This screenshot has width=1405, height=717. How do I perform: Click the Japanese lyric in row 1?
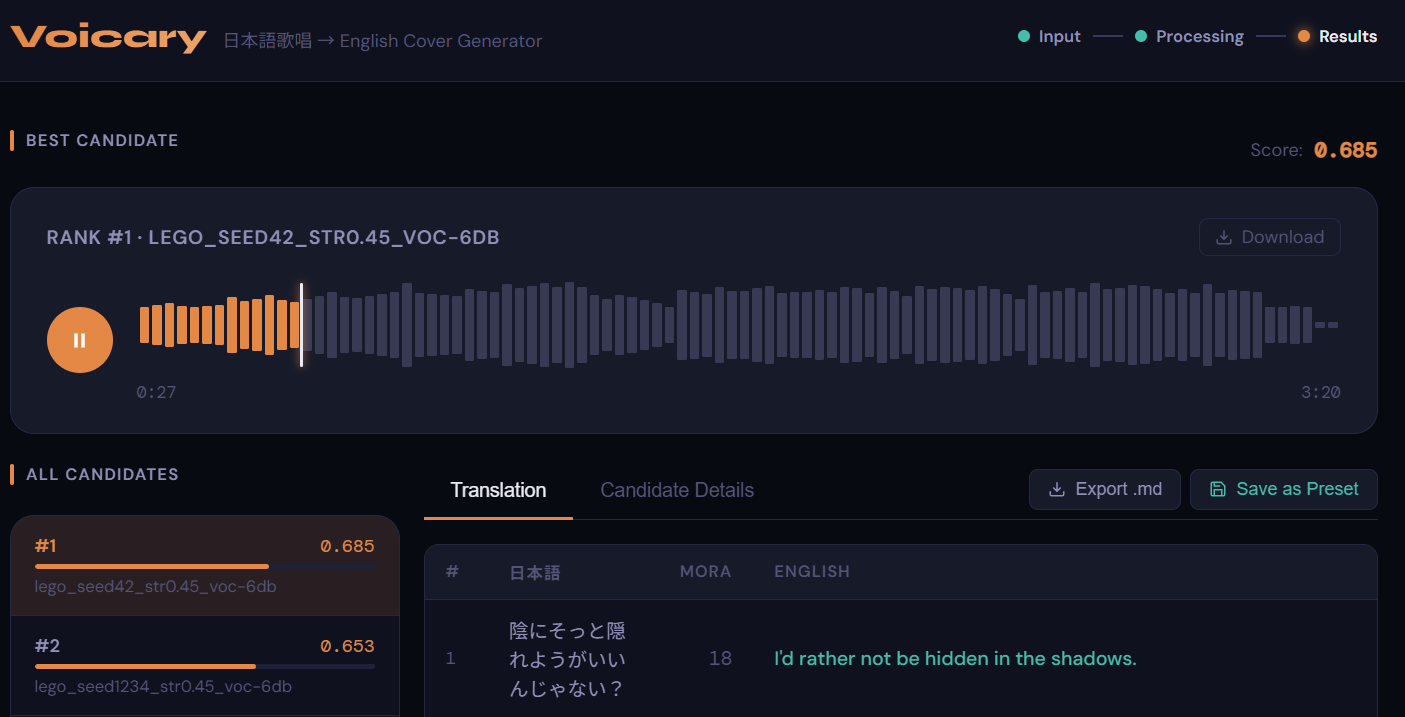pyautogui.click(x=567, y=659)
